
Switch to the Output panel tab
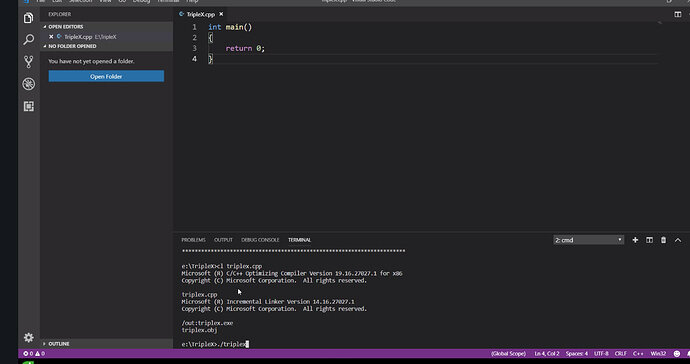tap(223, 240)
